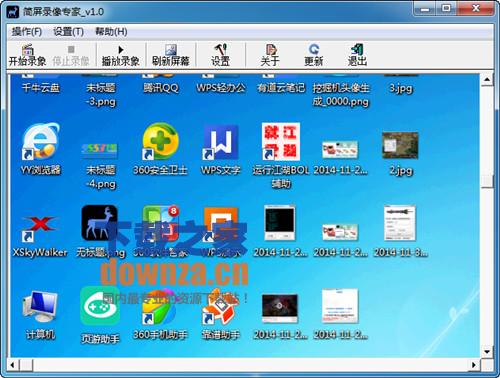Click the WPS轻办公 icon label
Viewport: 500px width, 378px height.
[221, 88]
